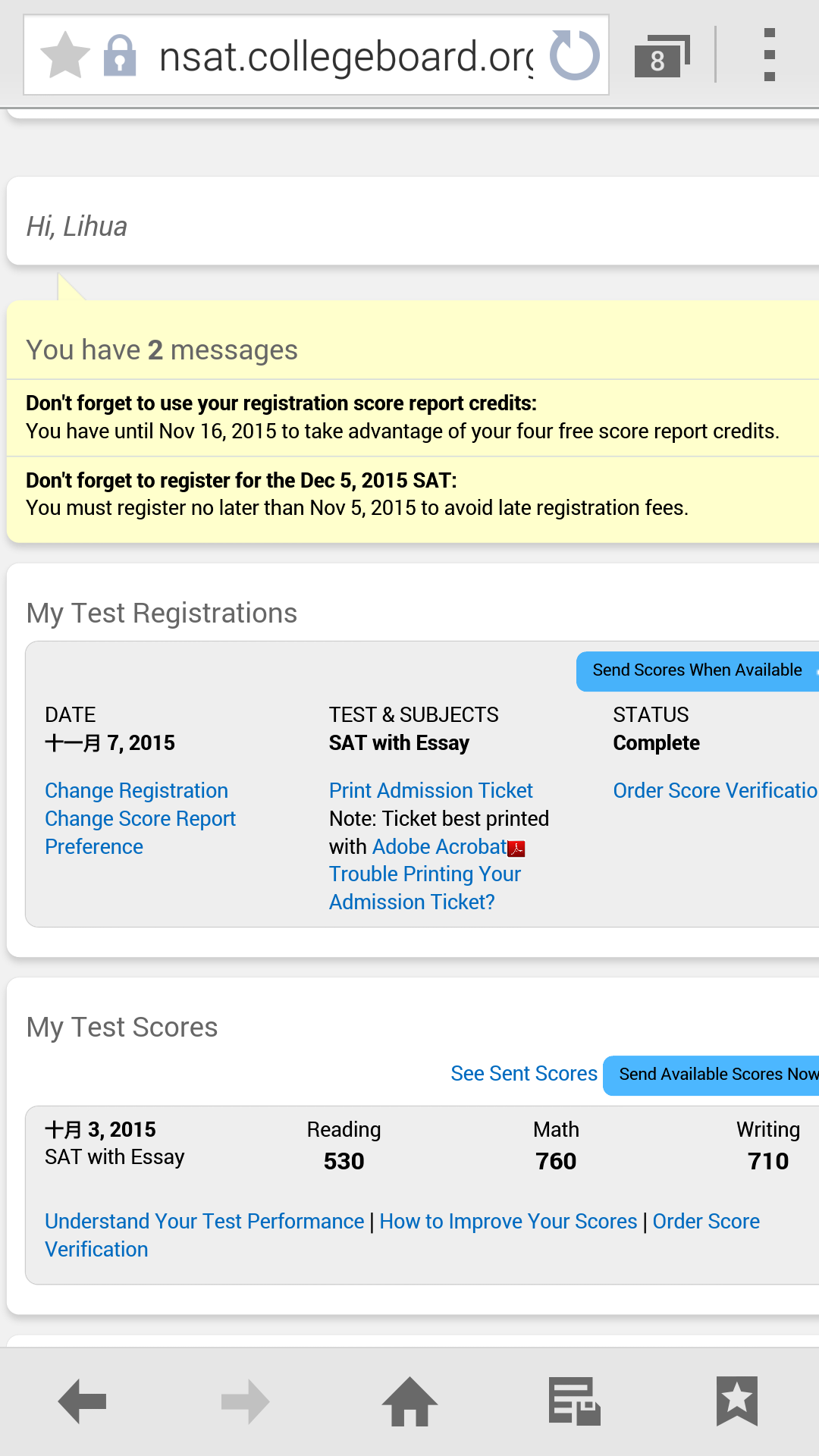Click Send Available Scores Now button
819x1456 pixels.
tap(713, 1075)
